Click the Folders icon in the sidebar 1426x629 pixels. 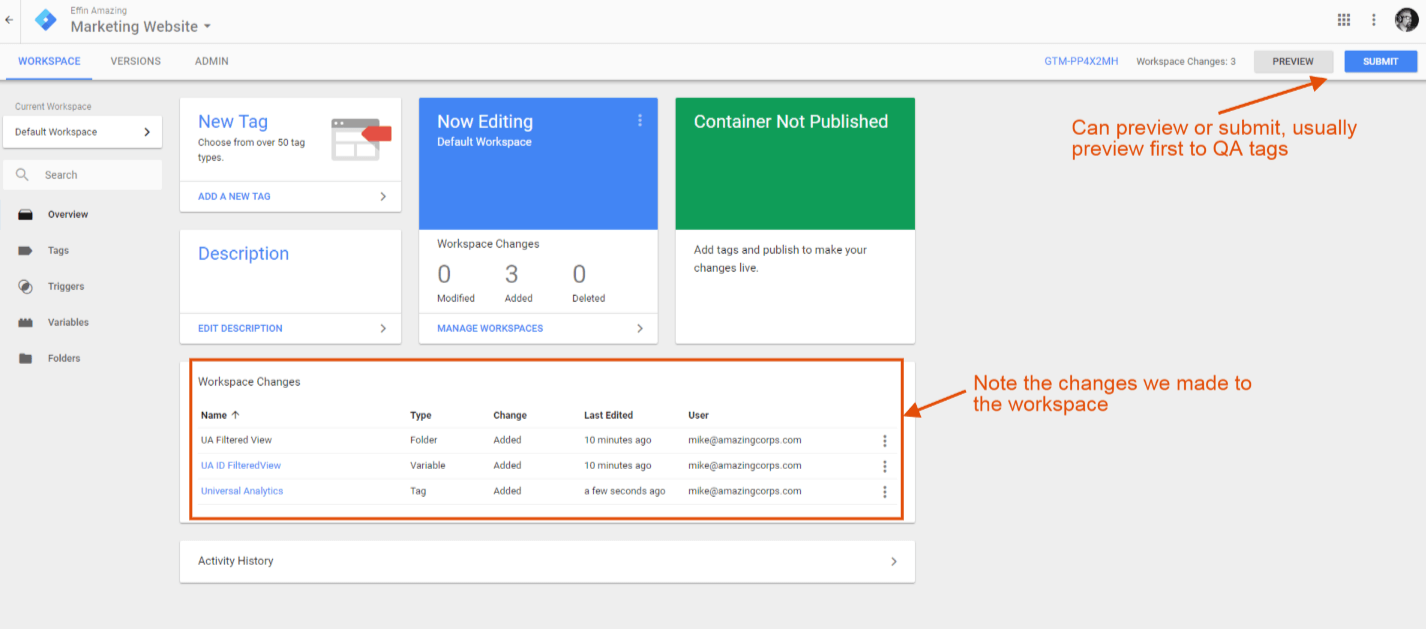[x=24, y=358]
